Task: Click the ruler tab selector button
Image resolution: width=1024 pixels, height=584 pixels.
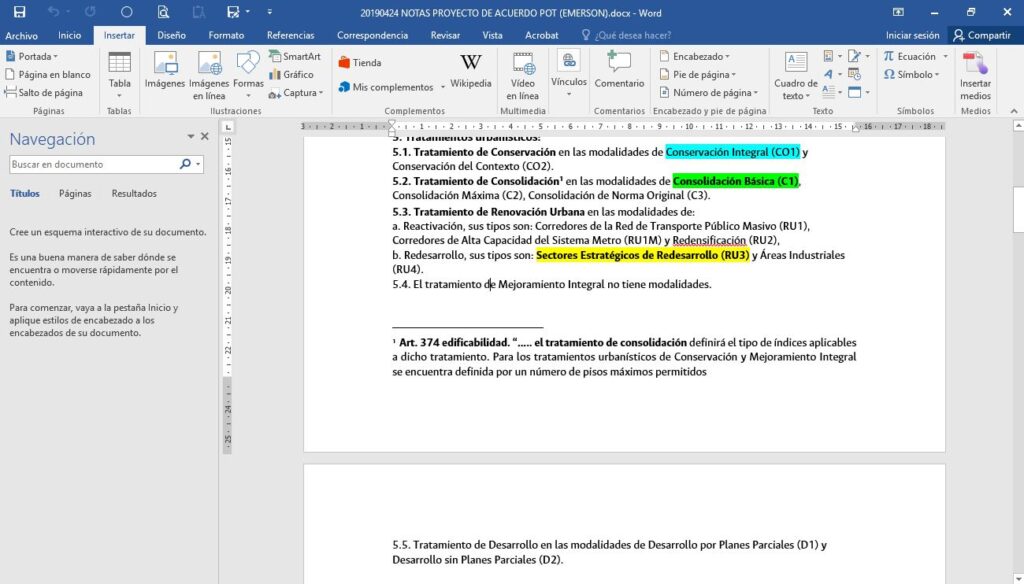Action: (227, 127)
